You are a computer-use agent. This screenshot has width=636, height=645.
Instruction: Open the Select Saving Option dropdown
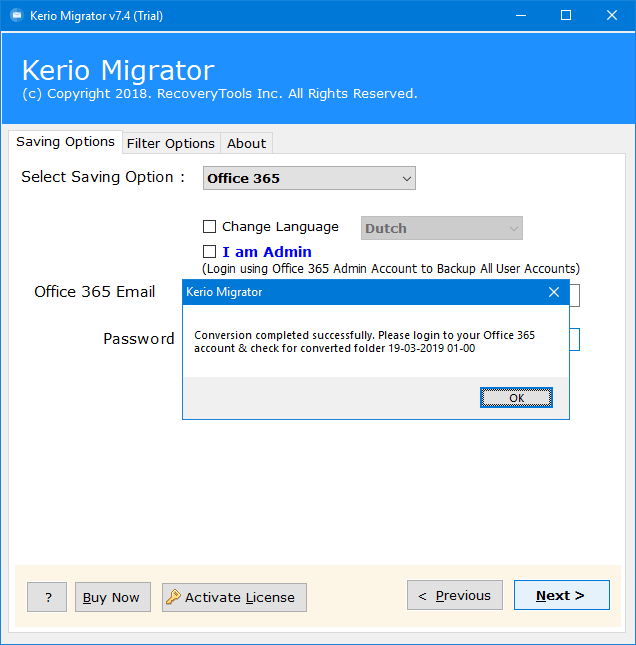(x=309, y=178)
